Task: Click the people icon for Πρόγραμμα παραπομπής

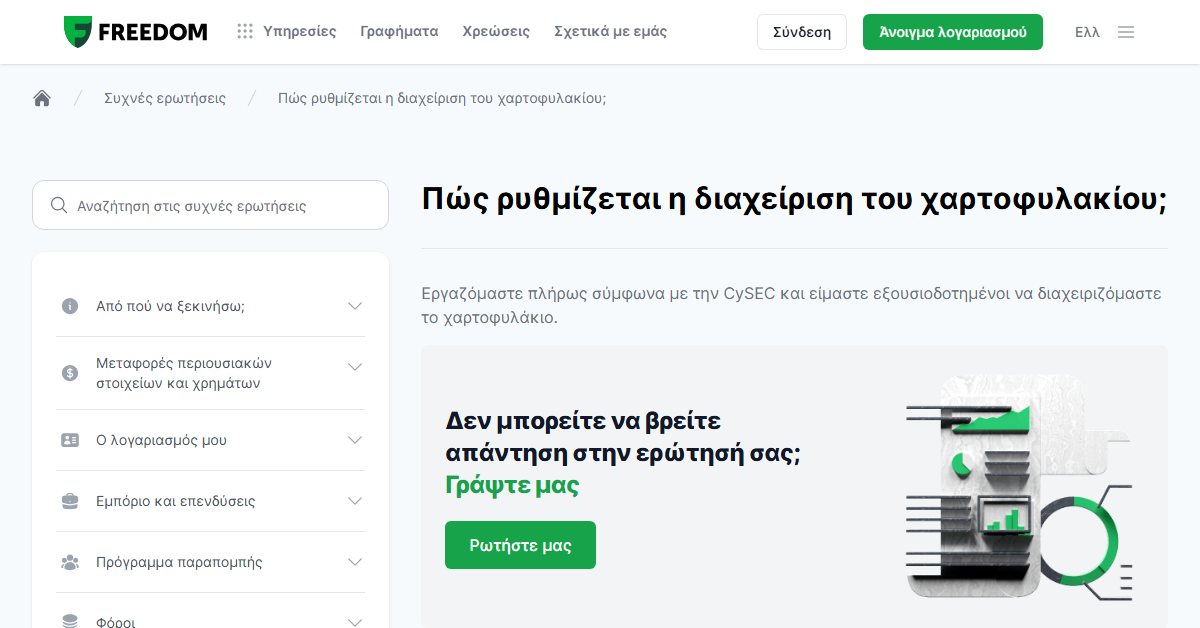Action: click(x=70, y=562)
